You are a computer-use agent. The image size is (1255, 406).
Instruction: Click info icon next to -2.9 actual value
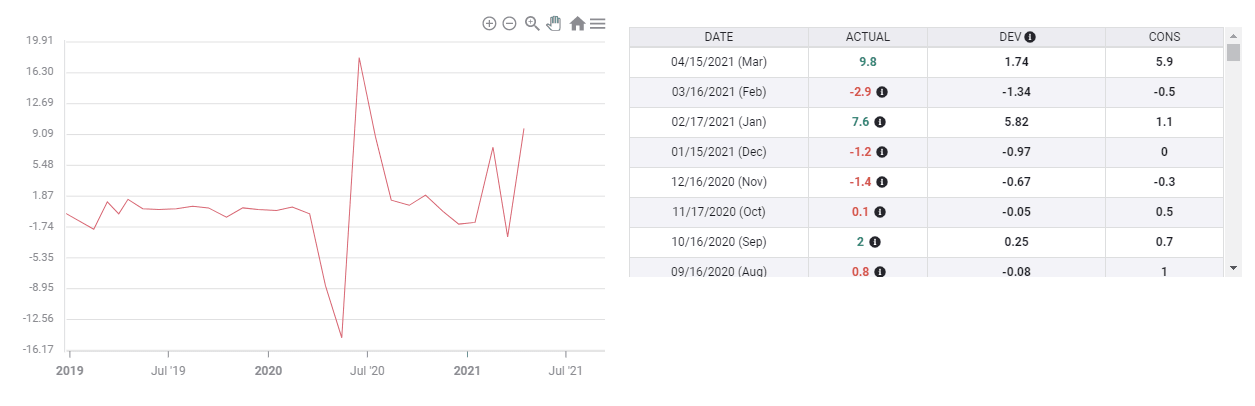pyautogui.click(x=882, y=92)
